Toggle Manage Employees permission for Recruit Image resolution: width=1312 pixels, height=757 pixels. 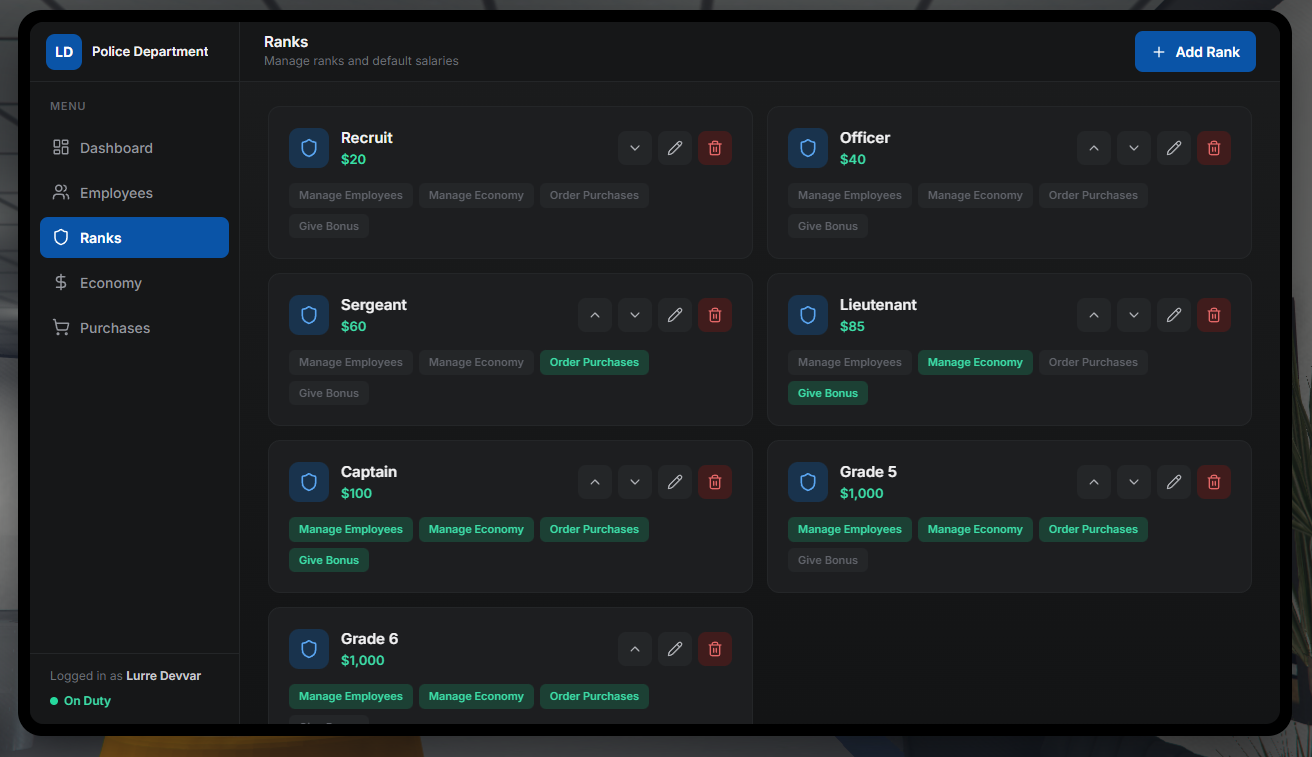tap(351, 195)
